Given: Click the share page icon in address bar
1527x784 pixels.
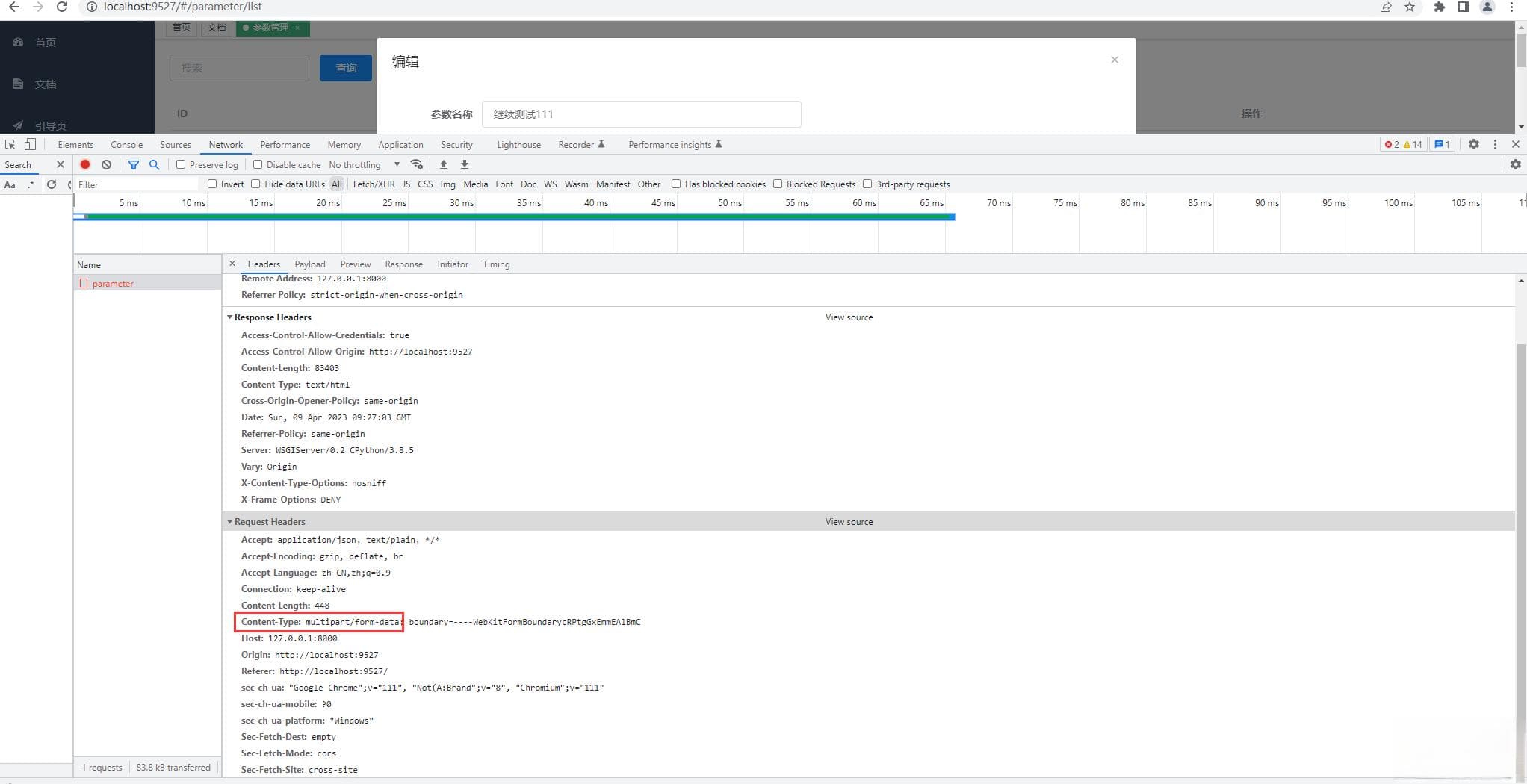Looking at the screenshot, I should 1386,7.
